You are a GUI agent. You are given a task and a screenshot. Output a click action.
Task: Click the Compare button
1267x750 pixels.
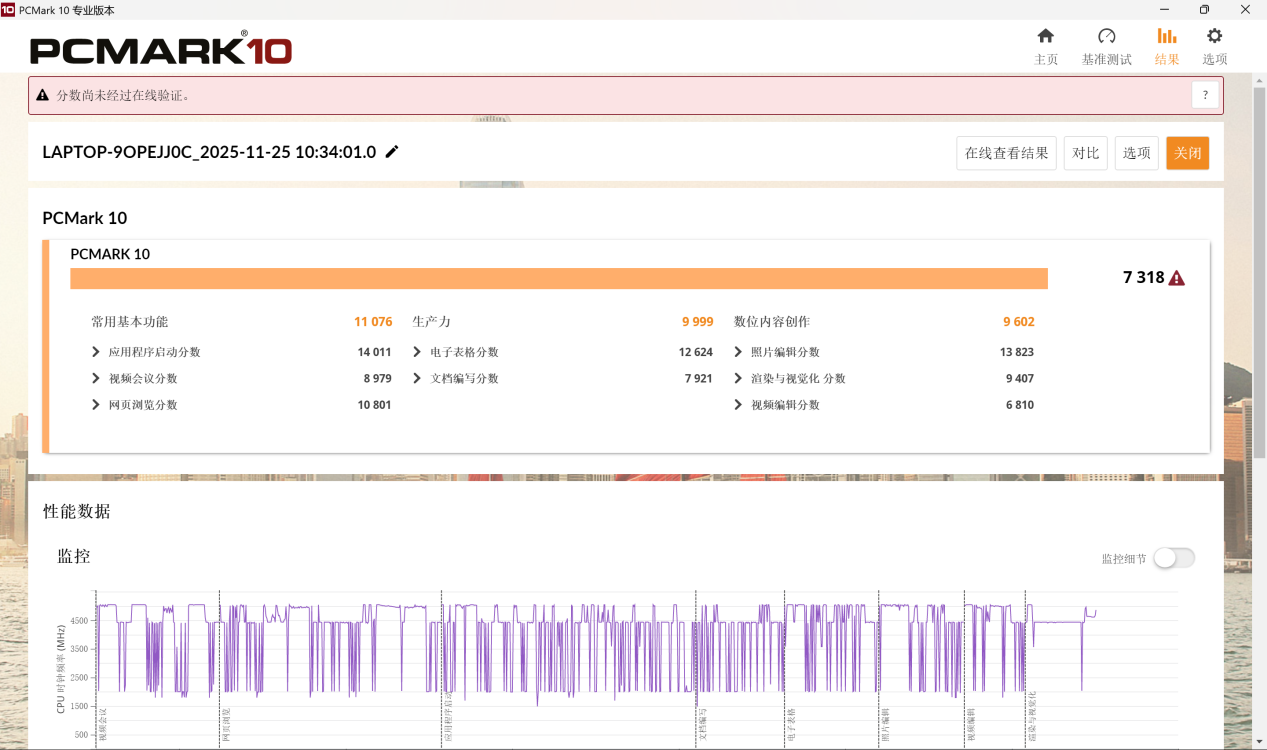pos(1085,153)
